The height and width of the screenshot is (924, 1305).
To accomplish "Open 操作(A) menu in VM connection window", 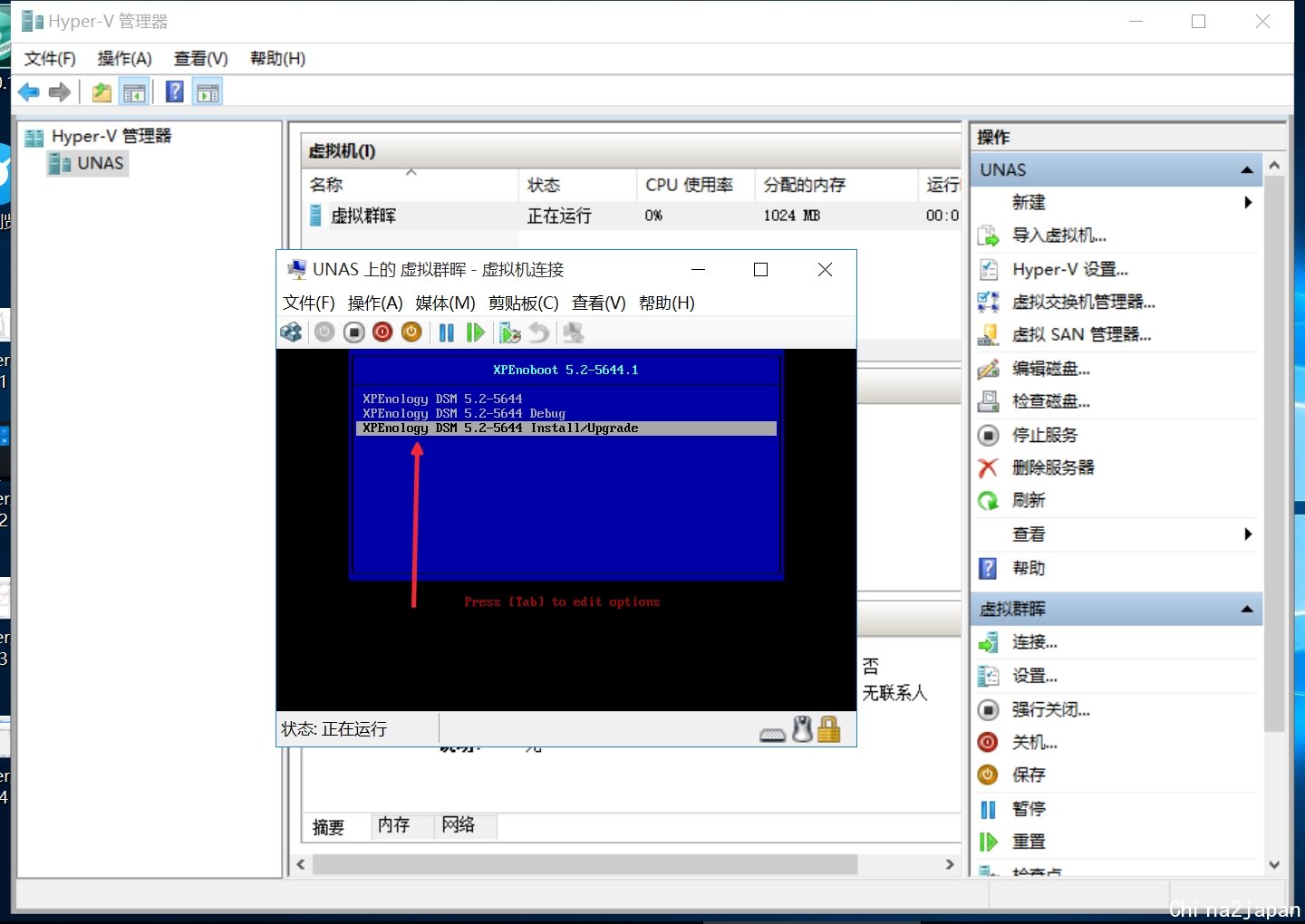I will click(374, 303).
